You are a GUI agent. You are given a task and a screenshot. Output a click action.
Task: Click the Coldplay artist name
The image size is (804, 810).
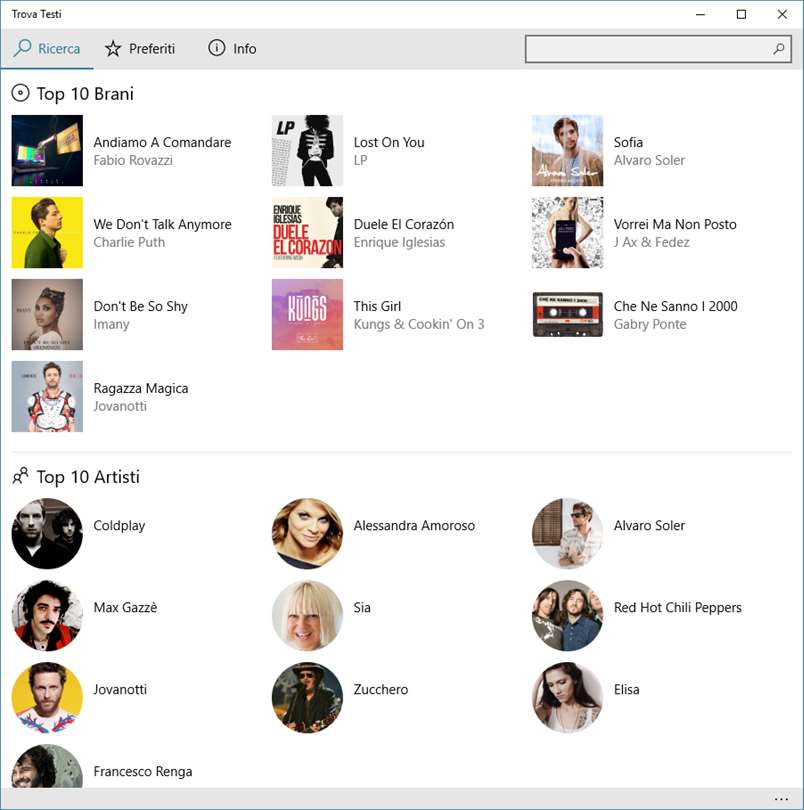tap(119, 526)
